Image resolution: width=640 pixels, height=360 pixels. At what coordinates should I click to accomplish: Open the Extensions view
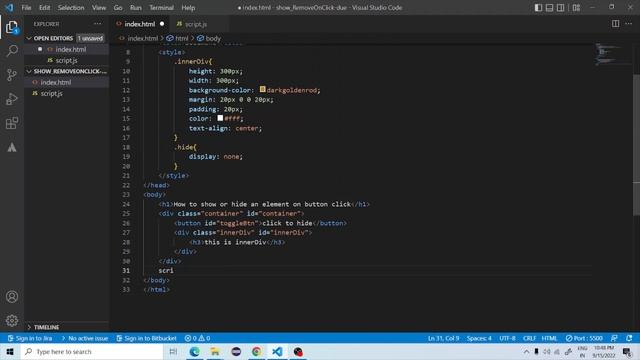coord(12,123)
